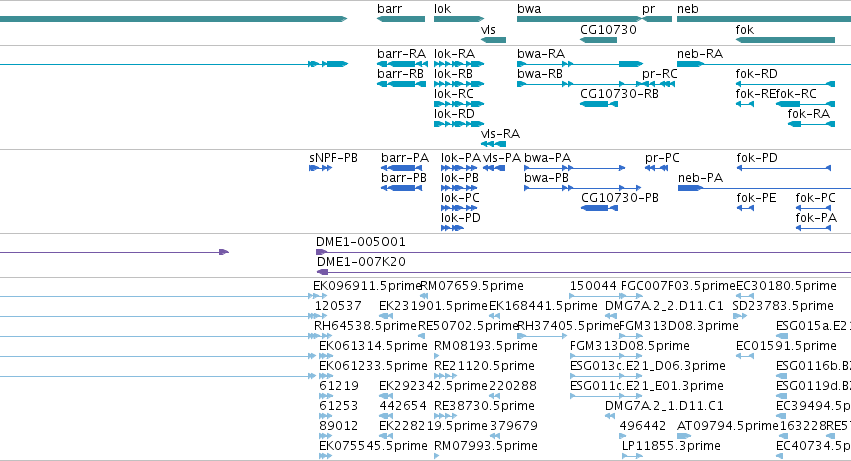Click transcript vls-RA

(x=493, y=144)
